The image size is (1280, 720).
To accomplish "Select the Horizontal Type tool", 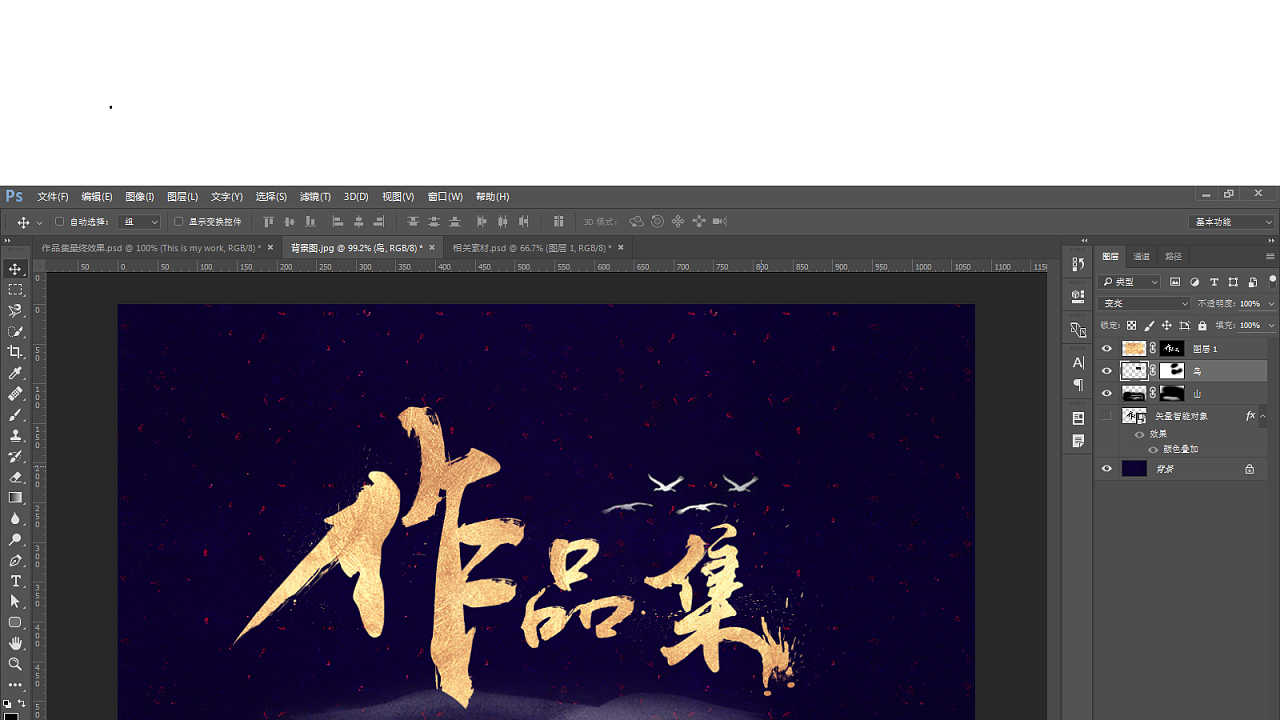I will pos(15,581).
